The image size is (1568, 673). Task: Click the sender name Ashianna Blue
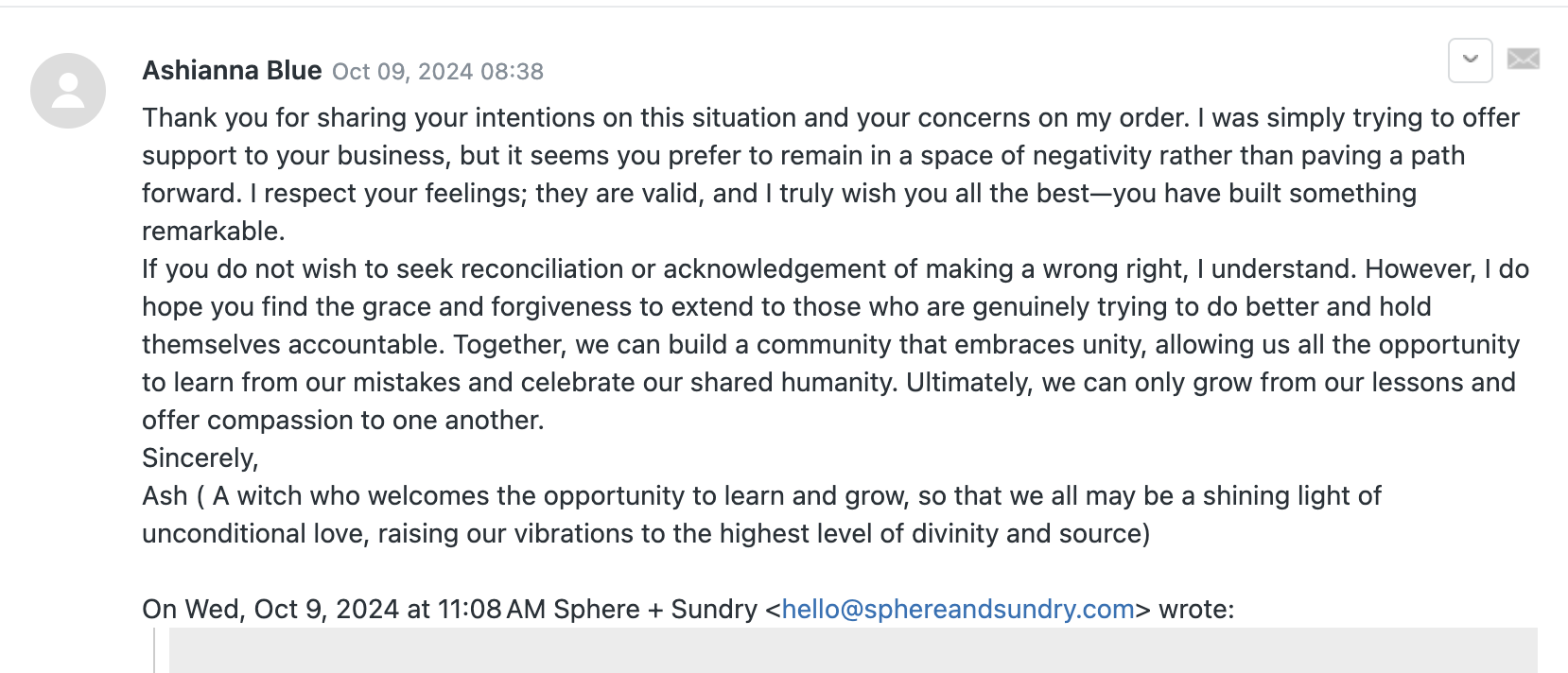232,71
